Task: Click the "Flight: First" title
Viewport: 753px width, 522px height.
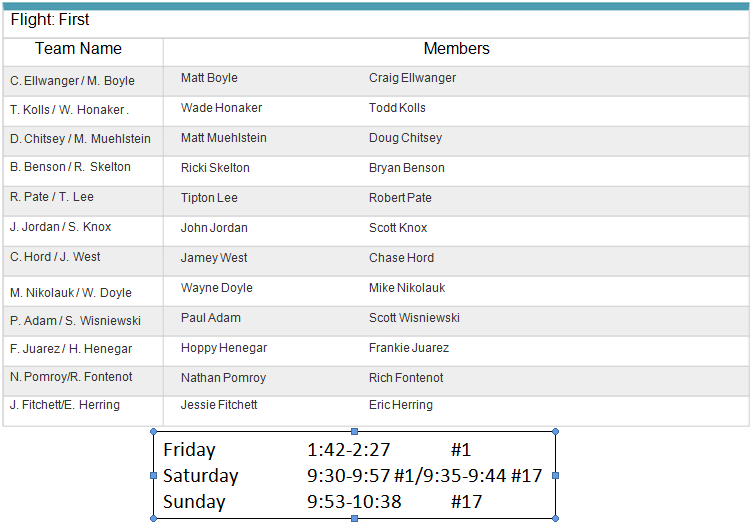Action: coord(50,20)
